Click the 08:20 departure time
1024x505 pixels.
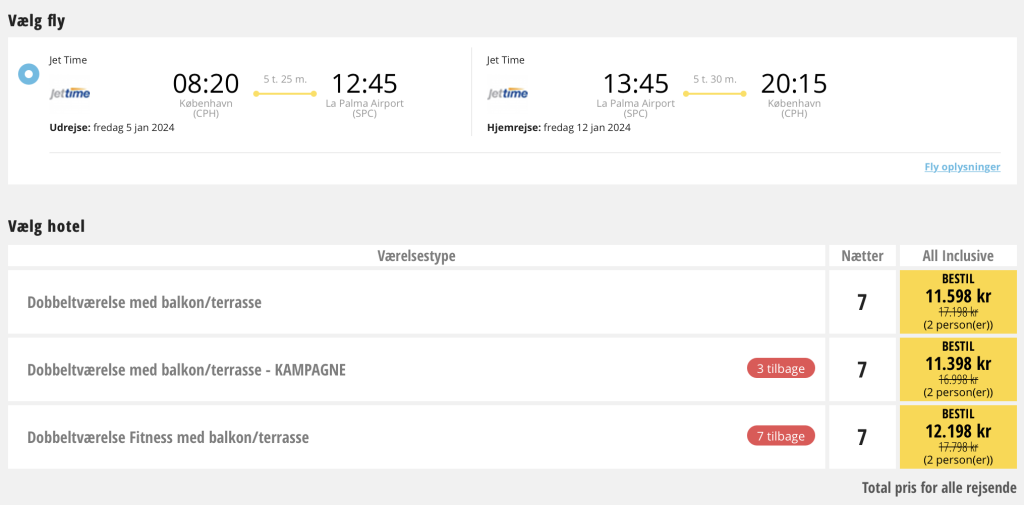pos(206,84)
